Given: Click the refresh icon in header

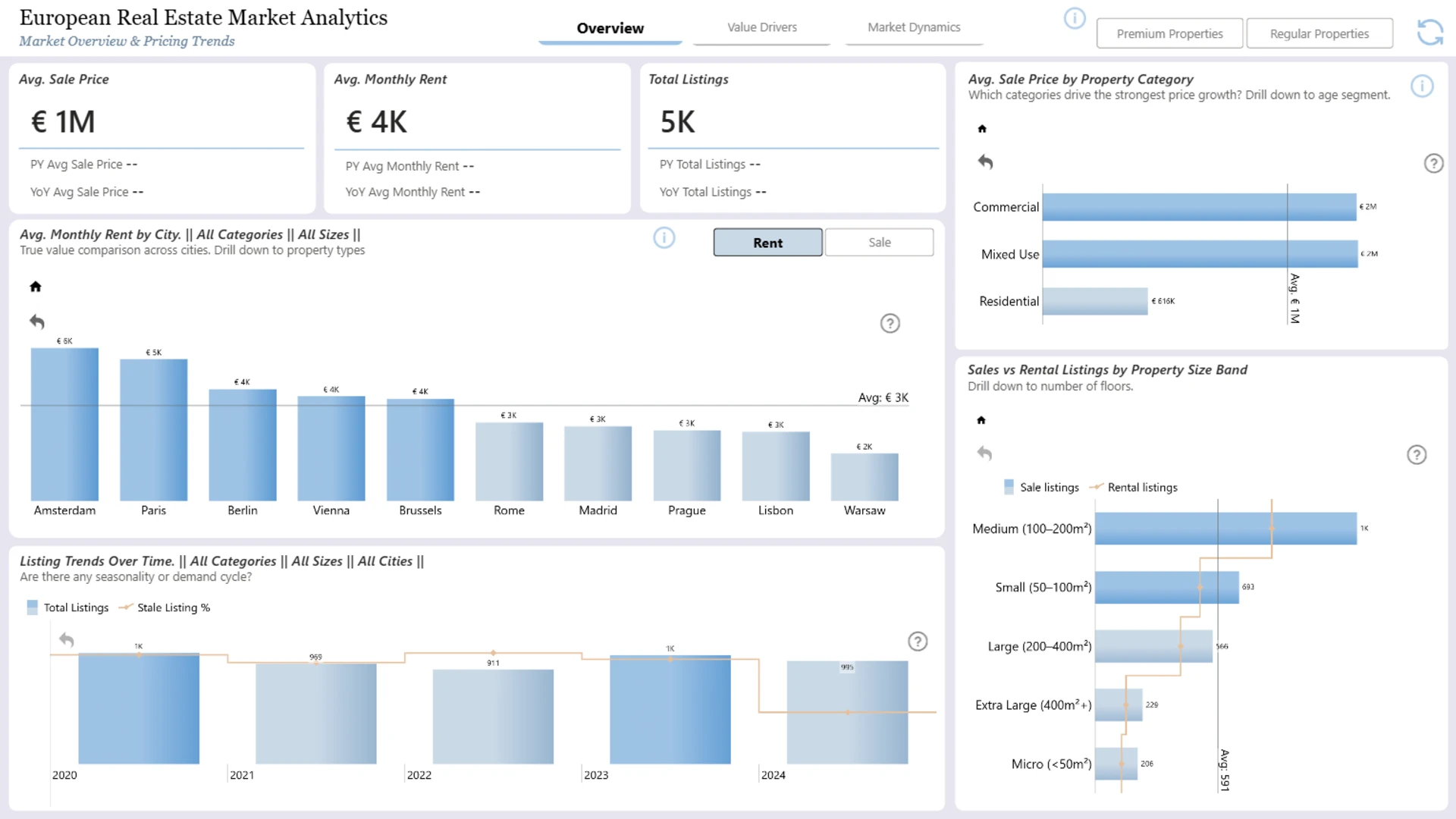Looking at the screenshot, I should click(1429, 33).
